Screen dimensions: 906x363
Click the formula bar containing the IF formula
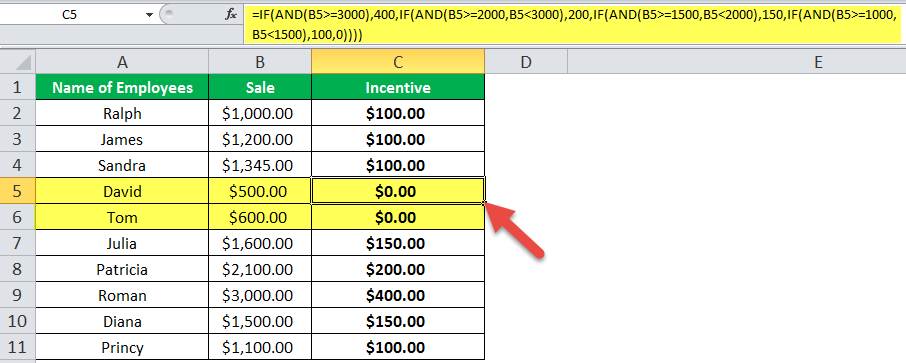pyautogui.click(x=574, y=25)
